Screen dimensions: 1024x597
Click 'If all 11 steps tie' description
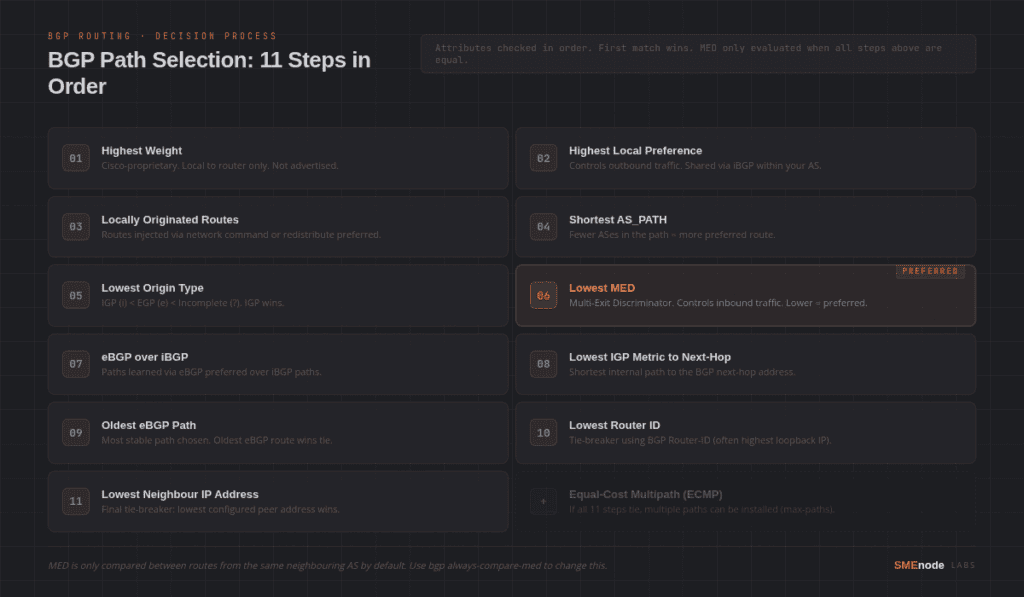coord(701,509)
